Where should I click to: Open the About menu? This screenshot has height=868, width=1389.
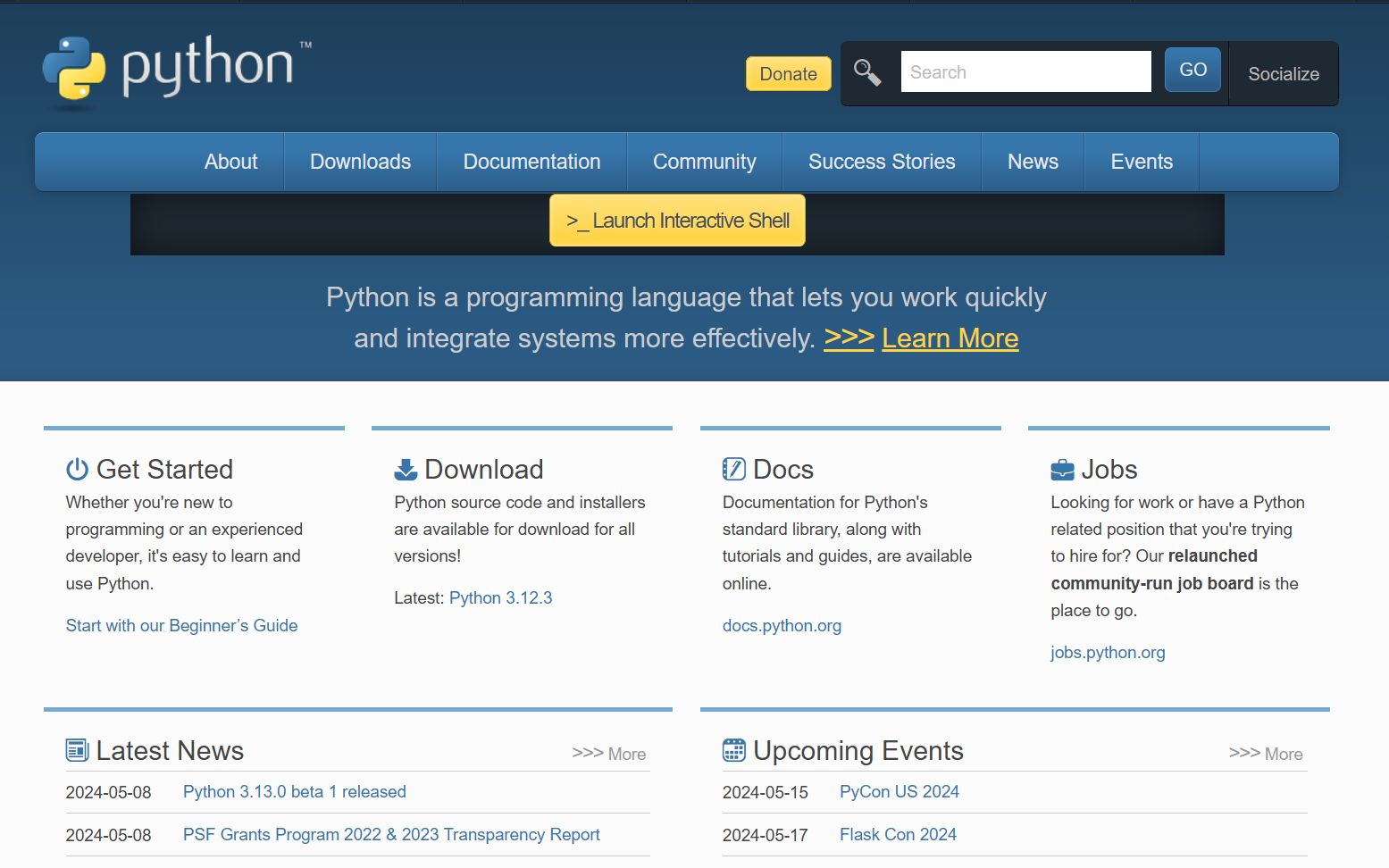pos(230,162)
